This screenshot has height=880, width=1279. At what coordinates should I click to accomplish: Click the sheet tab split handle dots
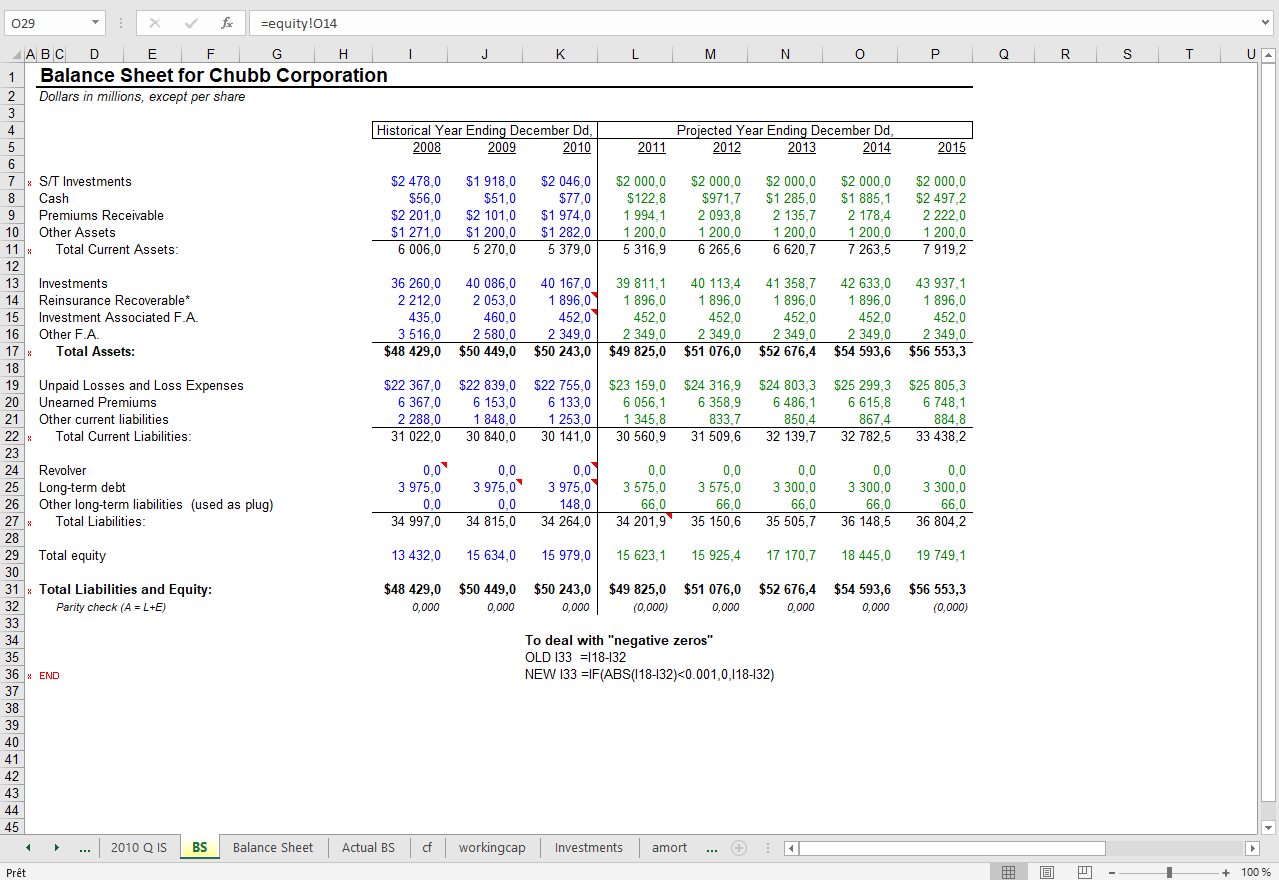coord(767,848)
